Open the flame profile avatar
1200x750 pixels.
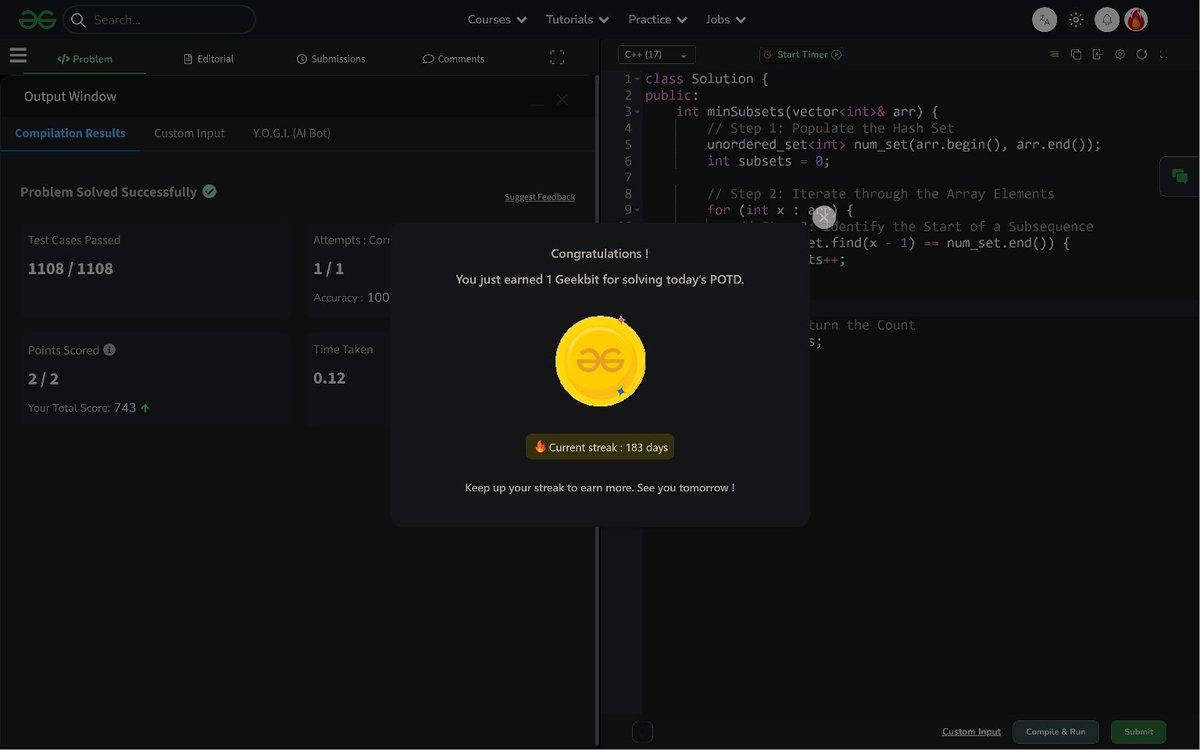pos(1136,19)
